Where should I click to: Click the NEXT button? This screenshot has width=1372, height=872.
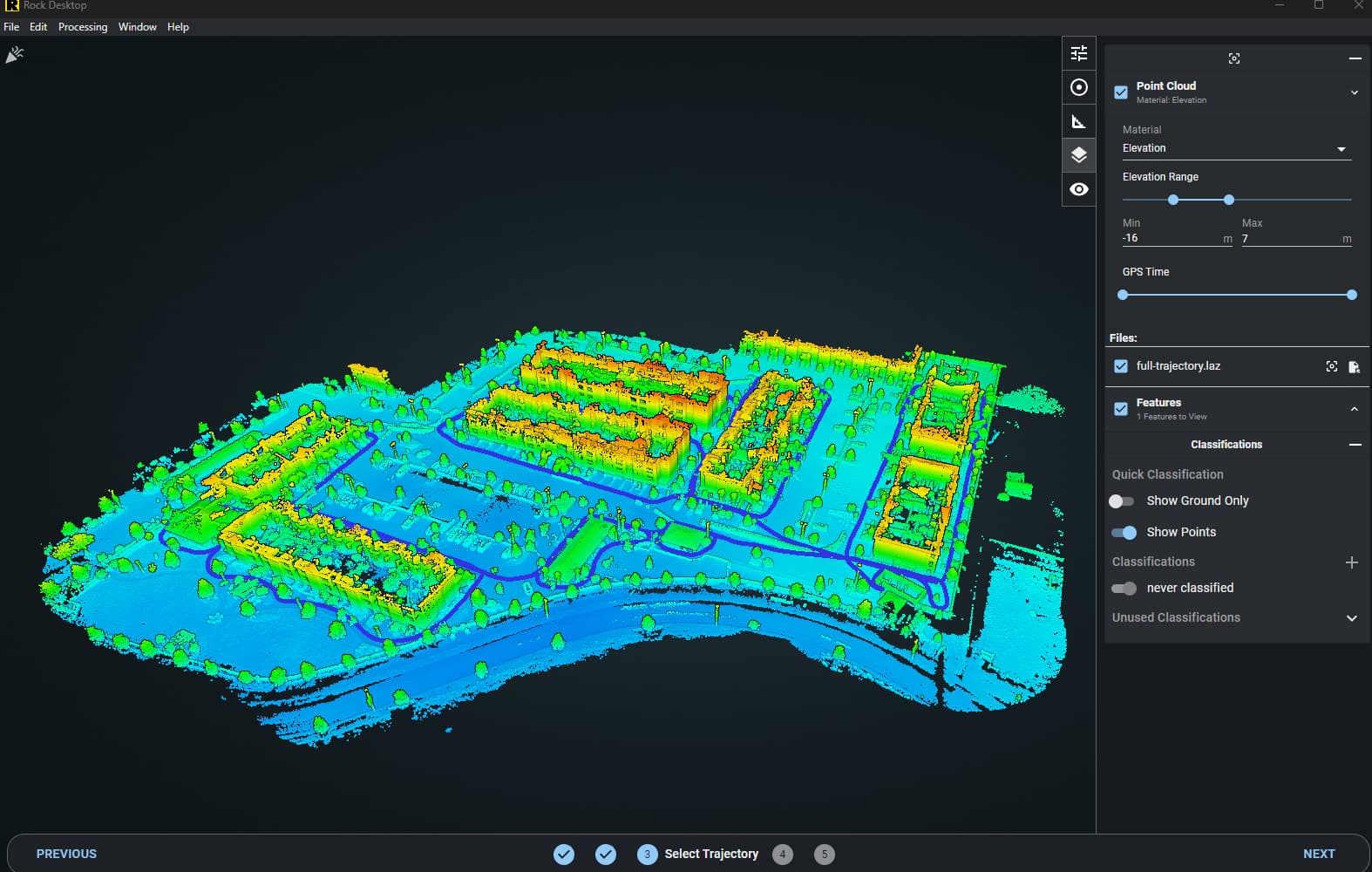[1319, 854]
